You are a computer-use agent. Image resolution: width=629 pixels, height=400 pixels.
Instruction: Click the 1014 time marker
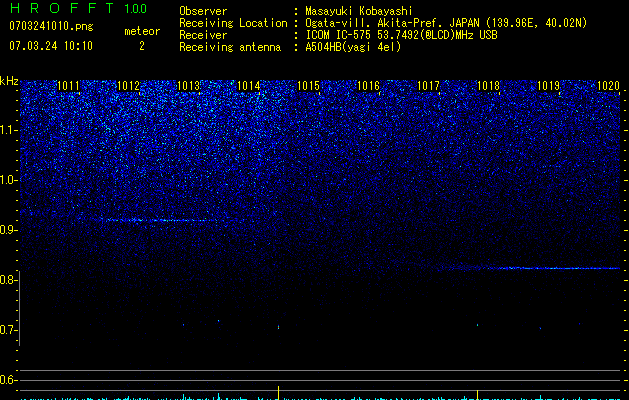click(248, 86)
